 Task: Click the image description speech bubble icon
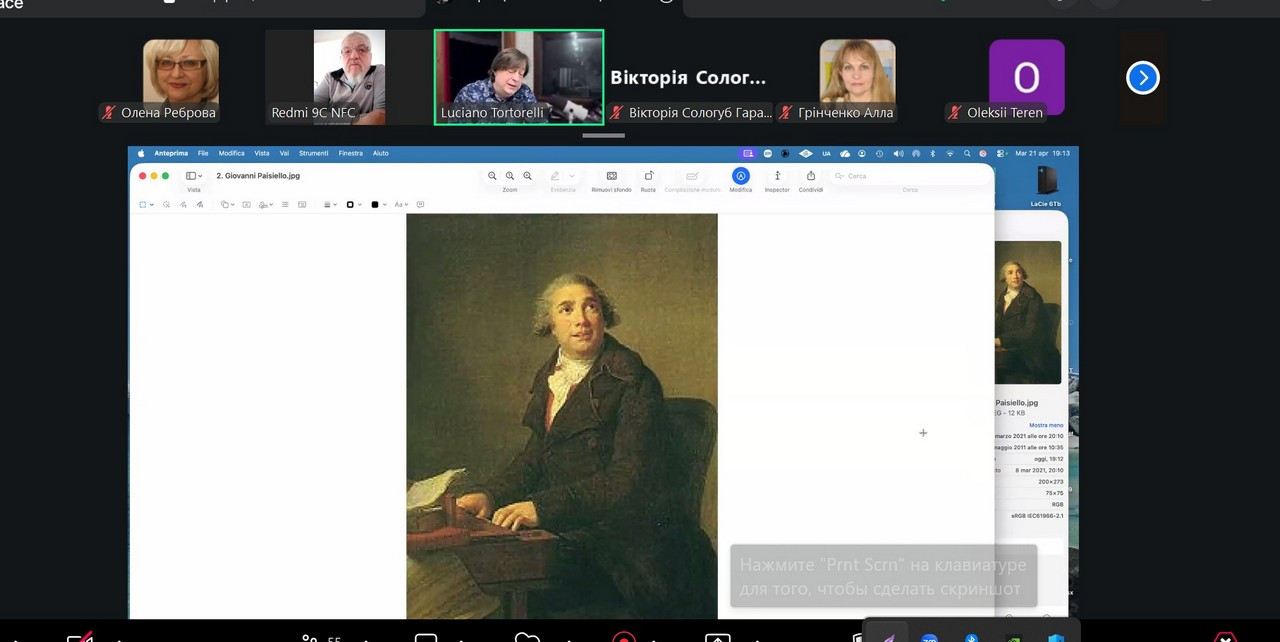(x=420, y=204)
